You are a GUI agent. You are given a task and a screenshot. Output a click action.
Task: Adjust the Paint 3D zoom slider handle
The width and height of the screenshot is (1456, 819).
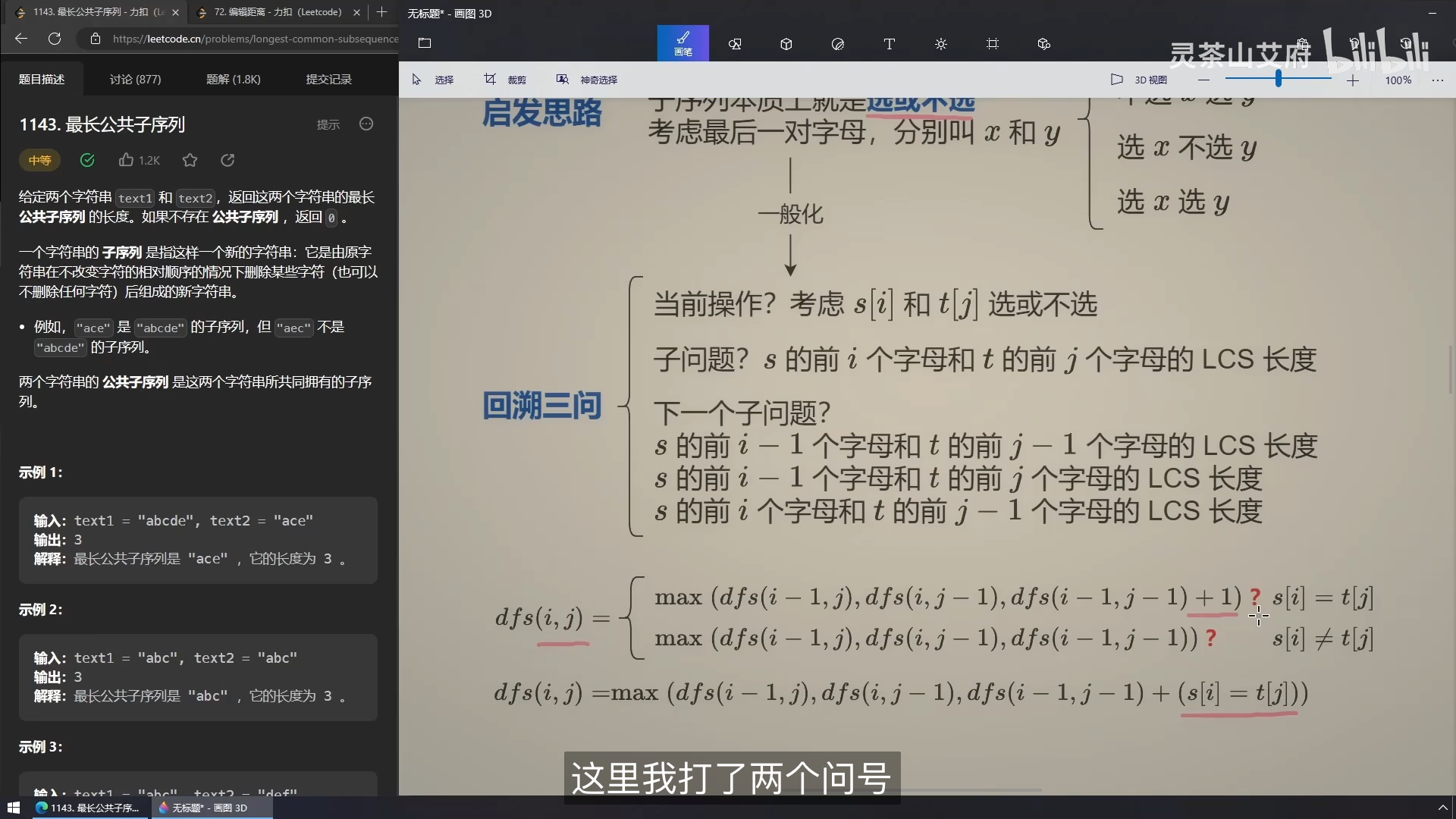[1279, 79]
